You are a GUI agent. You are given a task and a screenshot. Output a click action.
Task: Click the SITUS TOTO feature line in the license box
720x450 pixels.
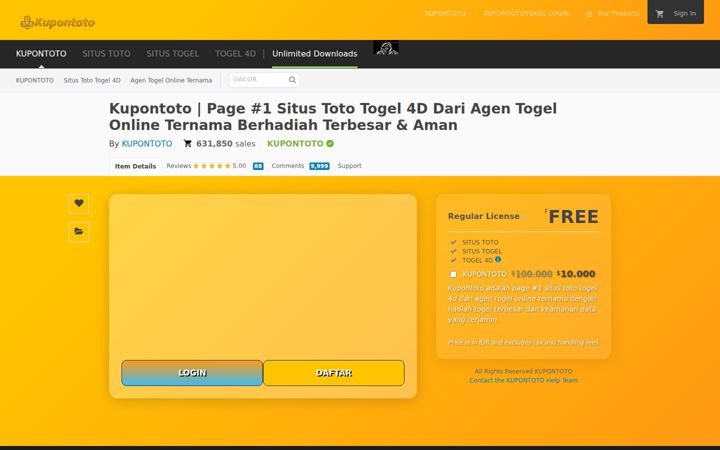coord(480,242)
